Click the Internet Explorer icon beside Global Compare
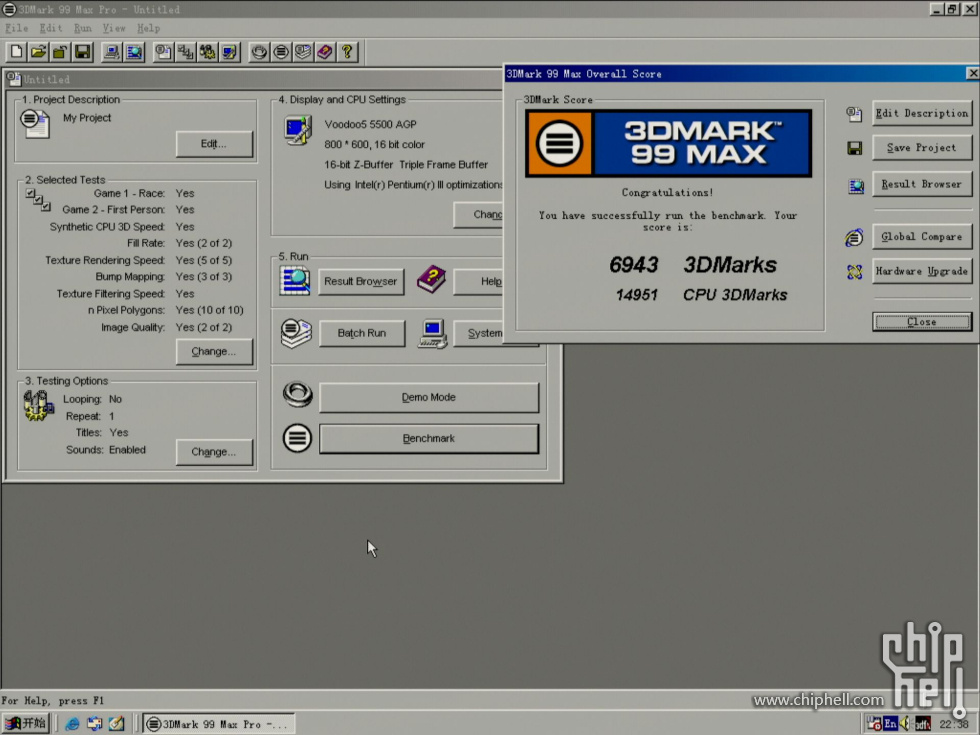The image size is (980, 735). [854, 238]
